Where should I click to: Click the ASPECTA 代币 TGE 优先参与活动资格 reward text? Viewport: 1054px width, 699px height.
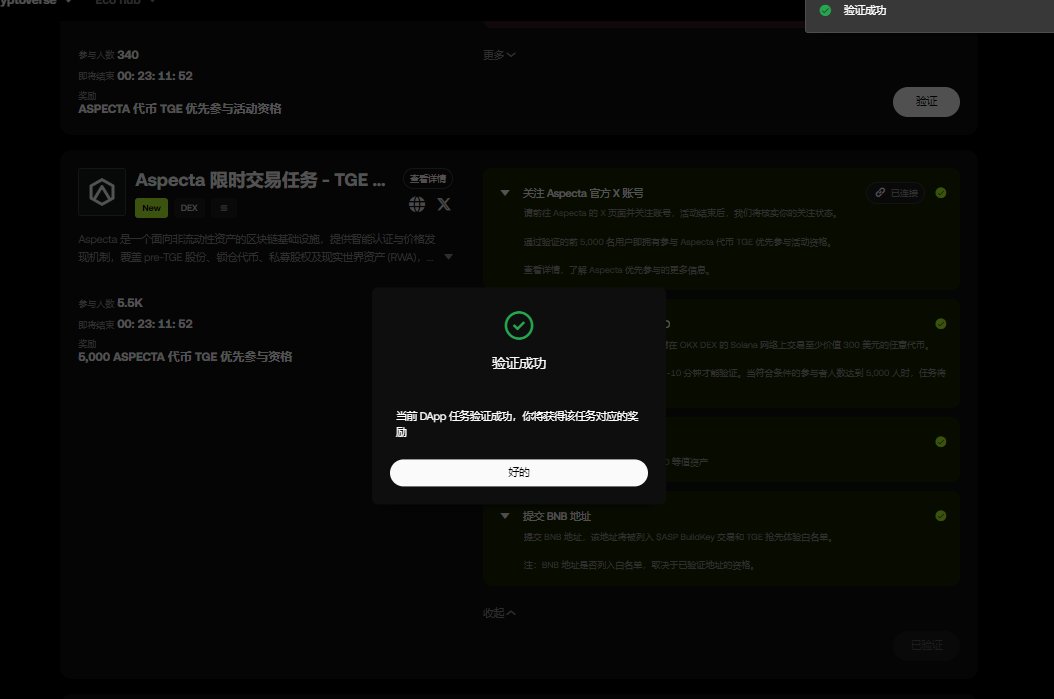click(x=179, y=109)
